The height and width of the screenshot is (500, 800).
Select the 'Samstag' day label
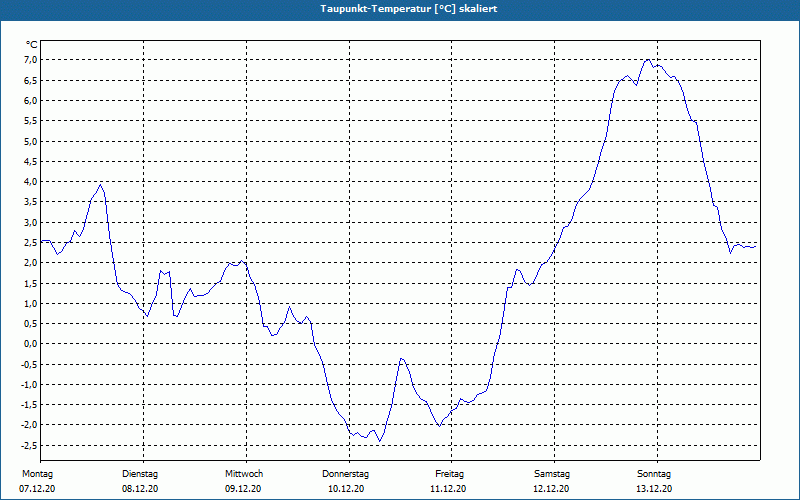coord(552,474)
